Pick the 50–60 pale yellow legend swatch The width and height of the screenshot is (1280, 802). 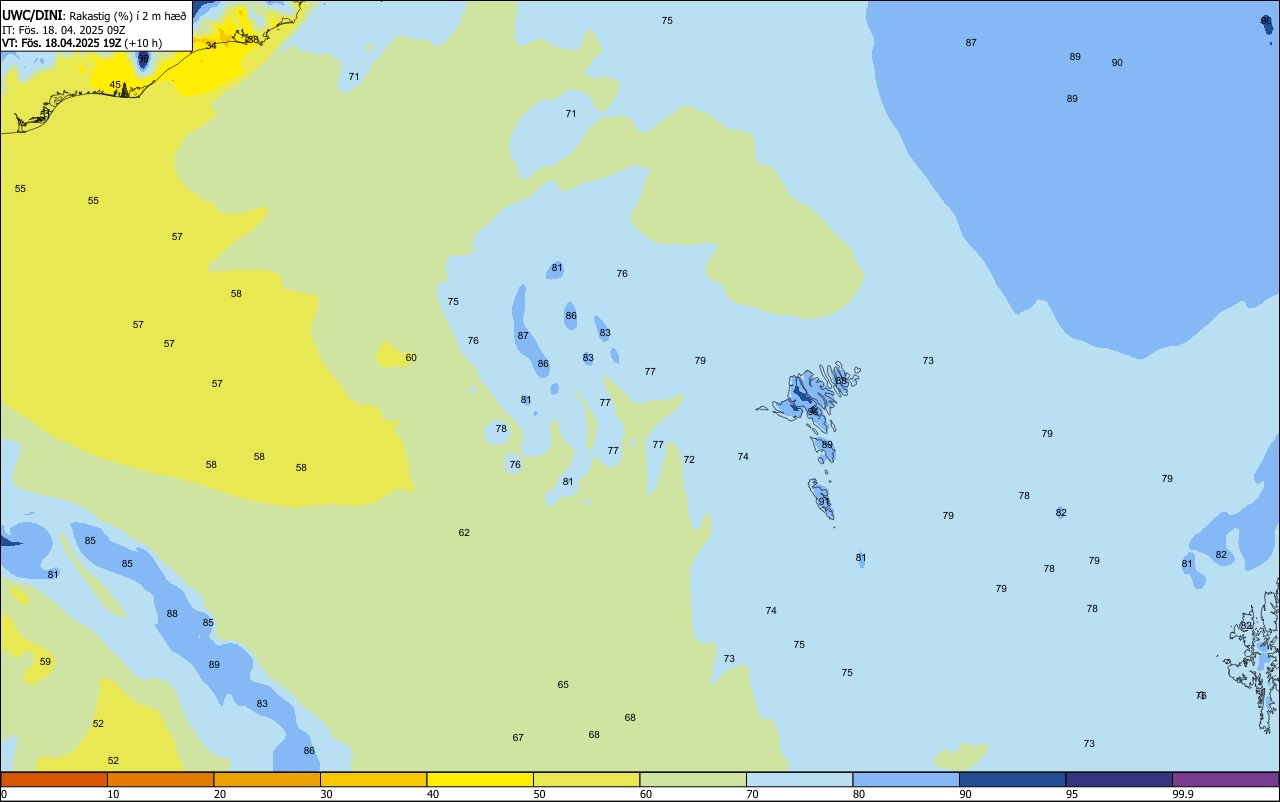pos(586,780)
